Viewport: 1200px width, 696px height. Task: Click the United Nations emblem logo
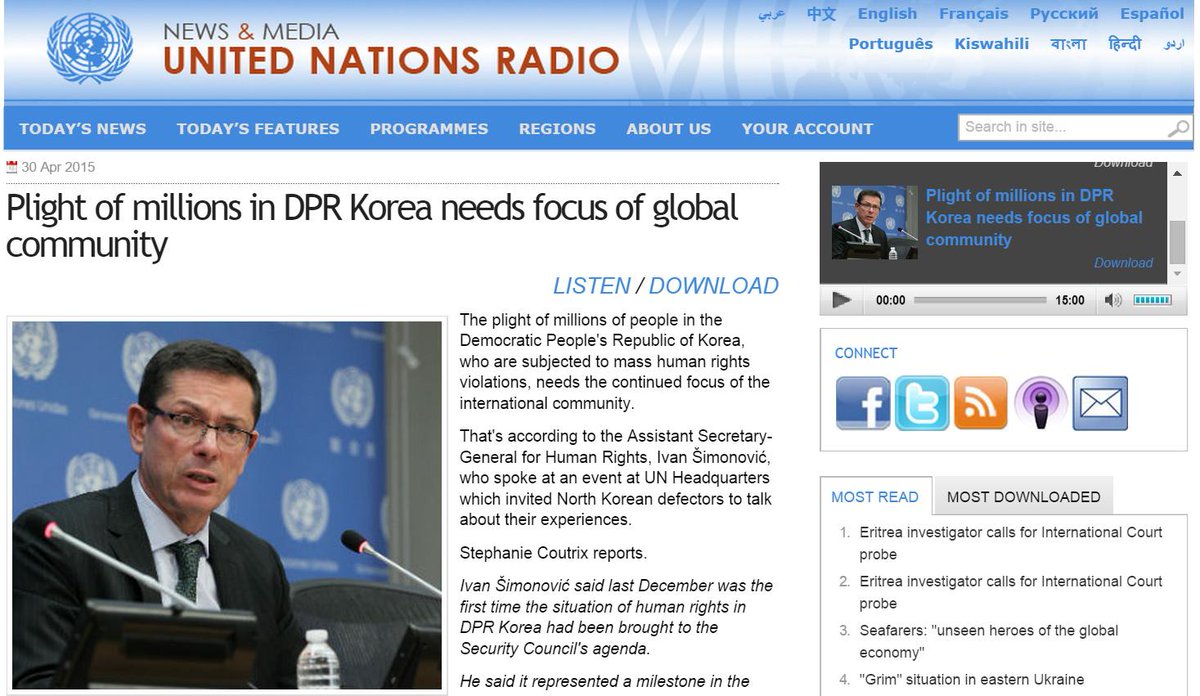point(90,48)
